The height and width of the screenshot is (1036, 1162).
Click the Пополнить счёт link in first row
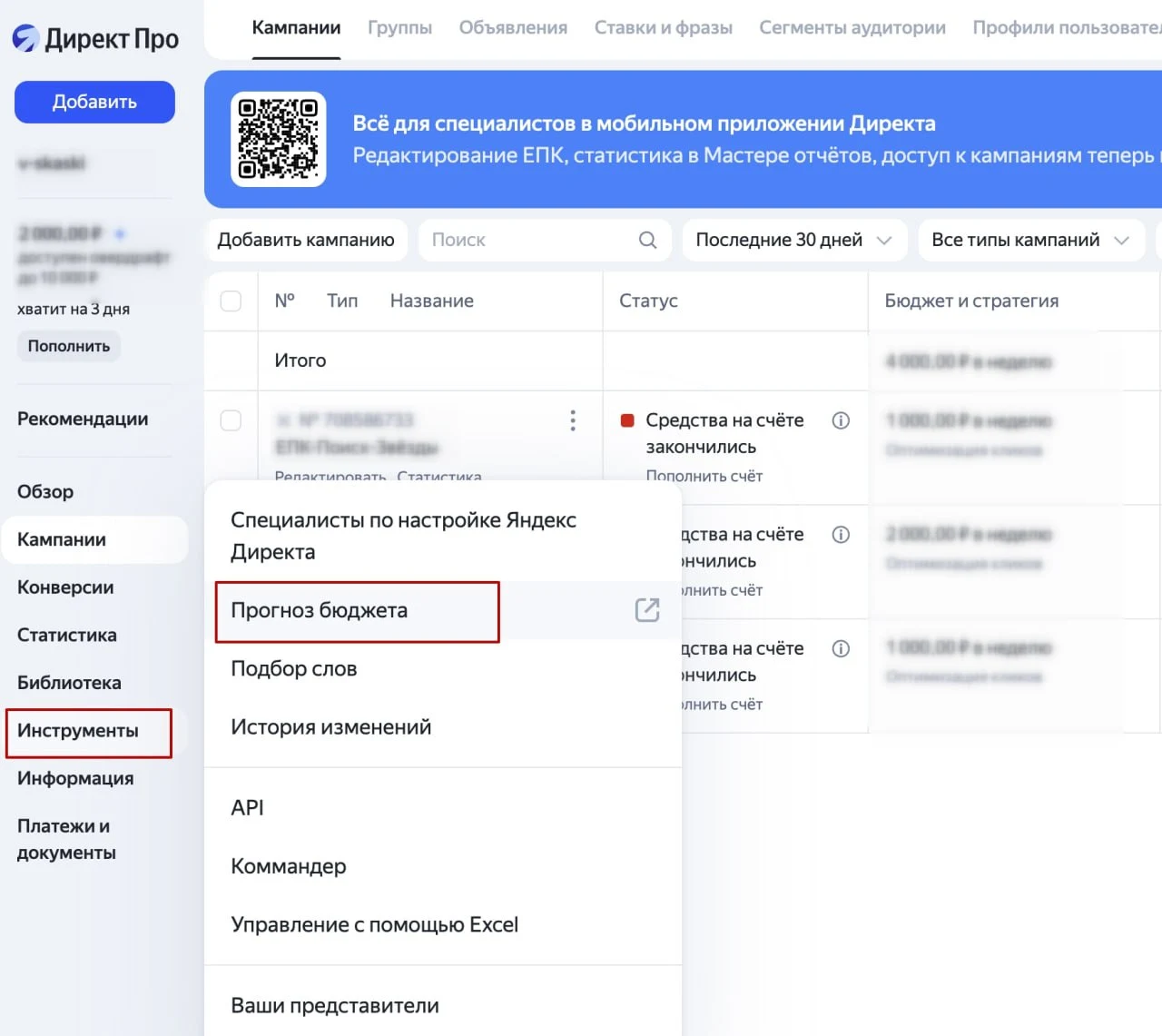pyautogui.click(x=704, y=476)
